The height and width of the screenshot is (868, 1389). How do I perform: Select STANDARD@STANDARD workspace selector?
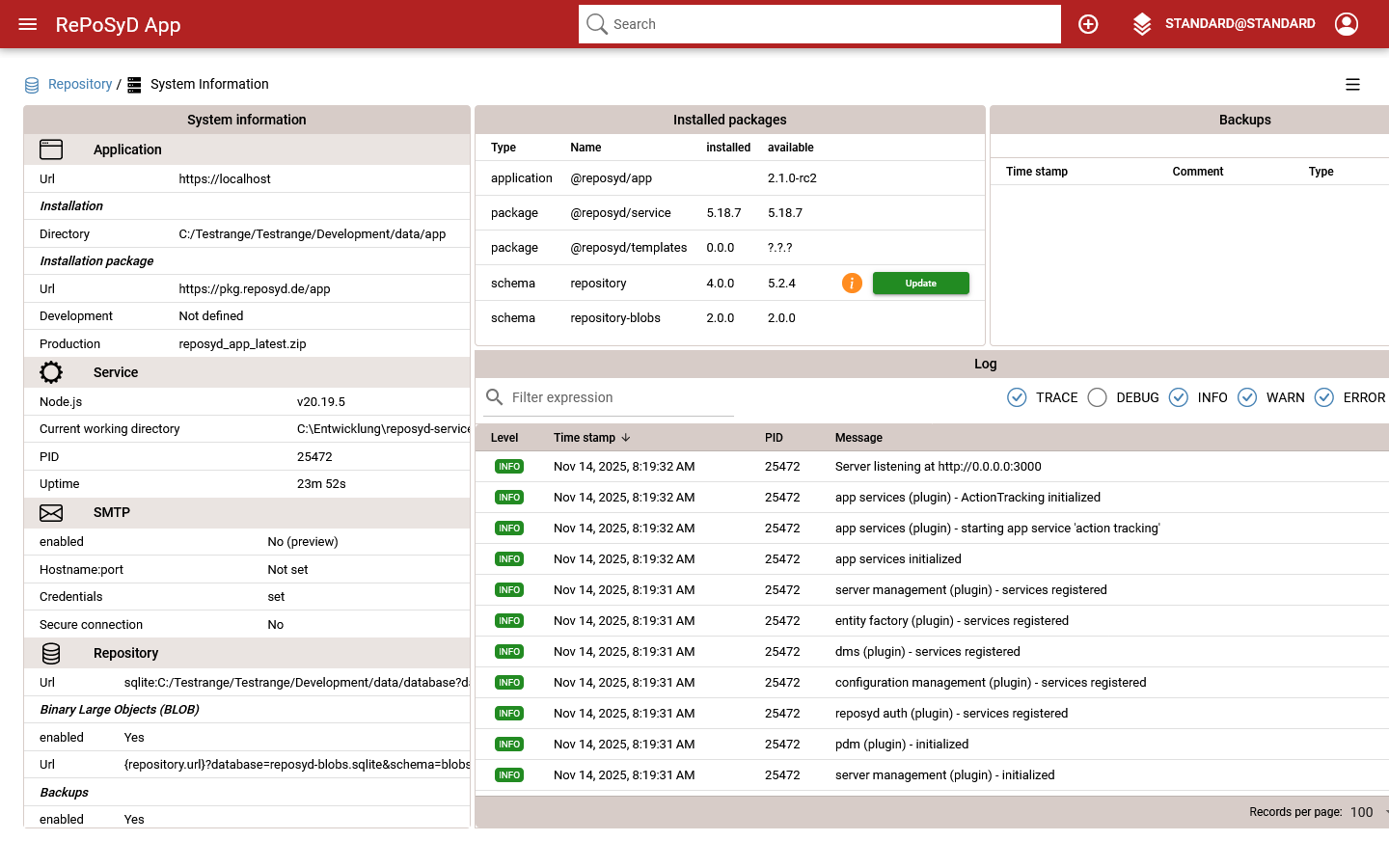click(x=1239, y=24)
